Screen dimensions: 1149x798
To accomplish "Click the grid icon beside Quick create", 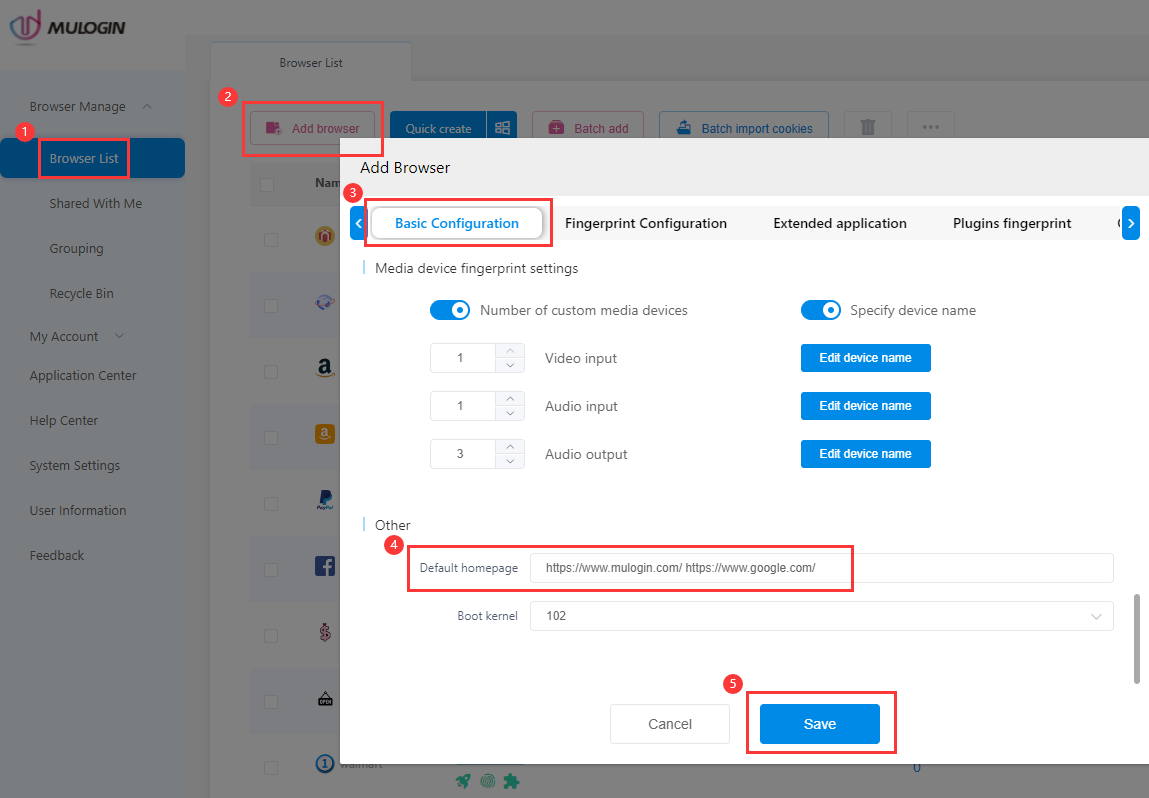I will tap(502, 125).
